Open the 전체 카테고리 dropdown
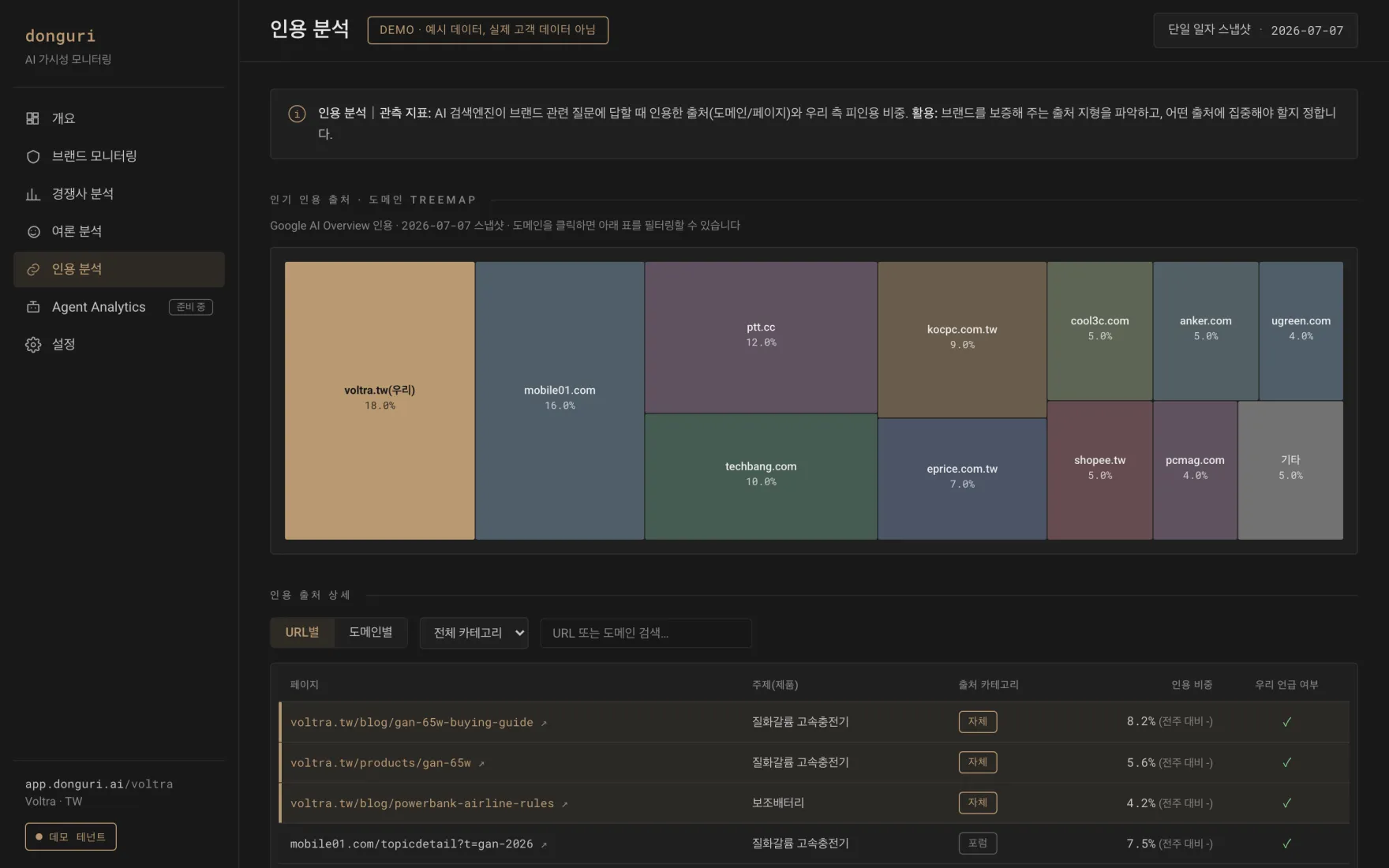 pos(474,633)
